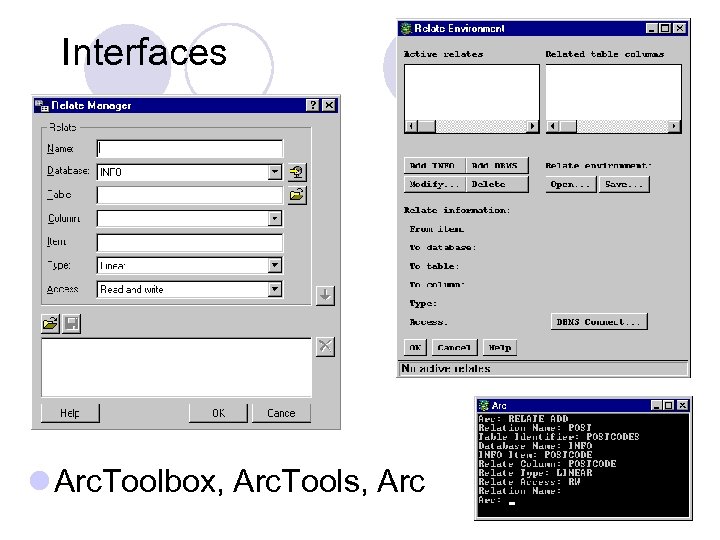
Task: Click the relate list box in Relate Manager
Action: click(176, 368)
